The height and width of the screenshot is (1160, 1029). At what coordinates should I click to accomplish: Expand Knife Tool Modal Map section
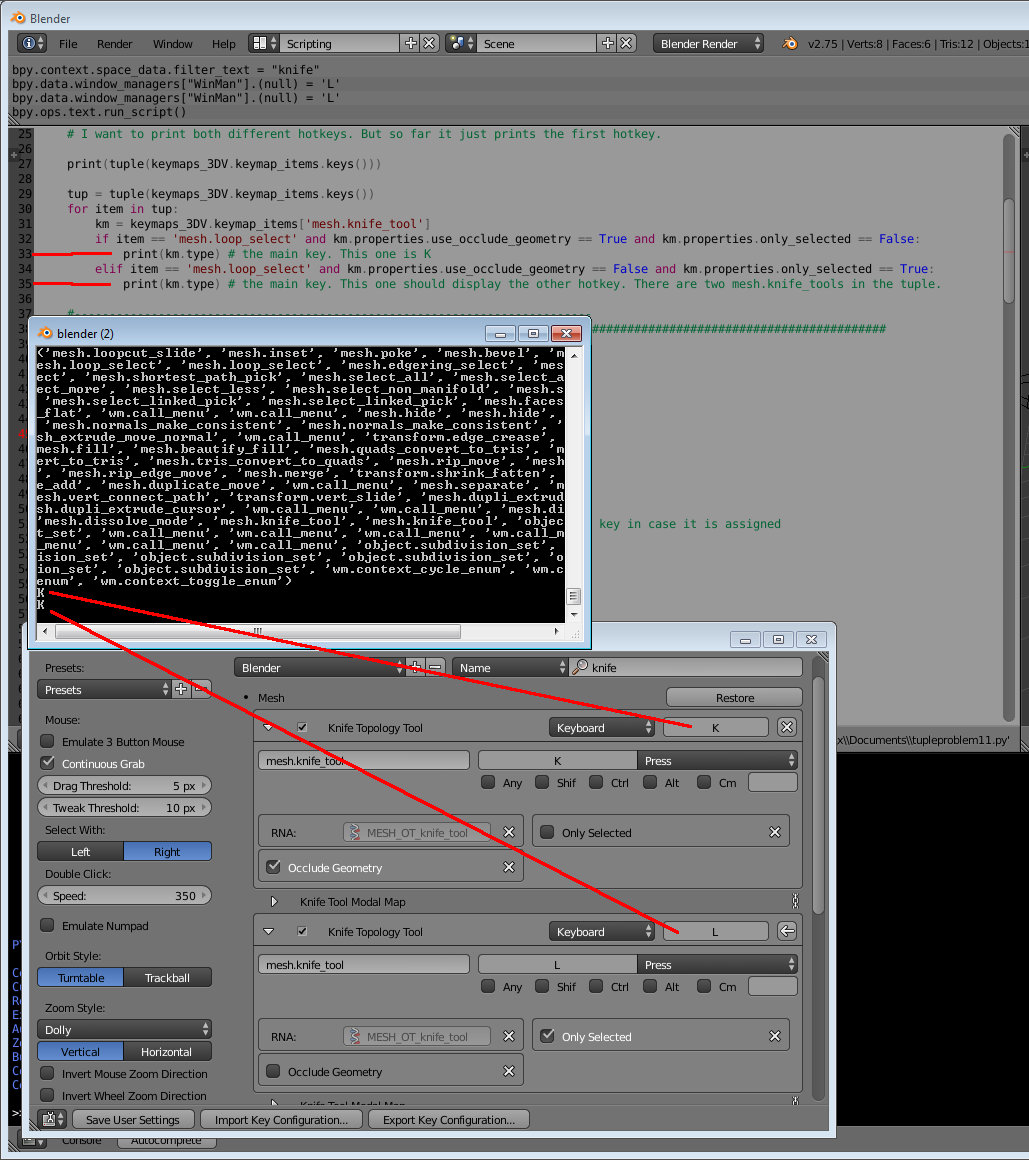coord(274,901)
